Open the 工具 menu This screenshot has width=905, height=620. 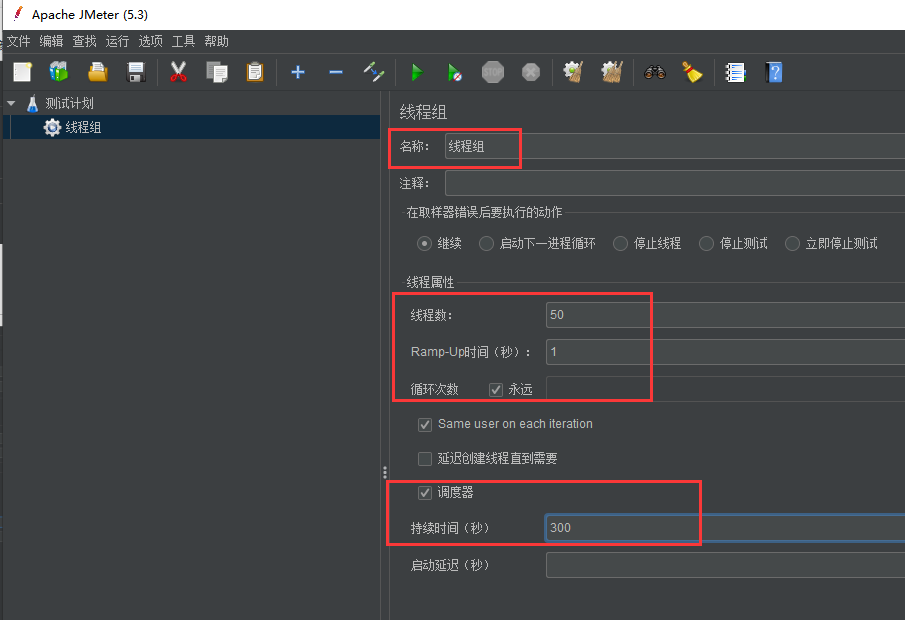184,42
